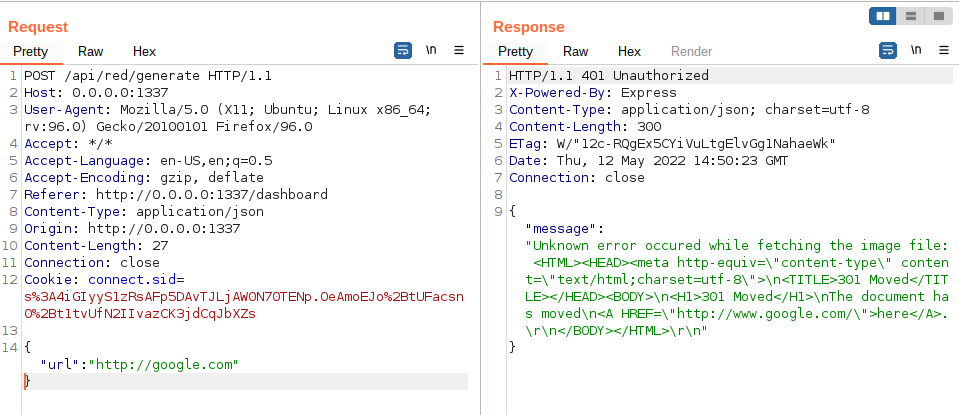Select top-bottom split layout icon
The width and height of the screenshot is (959, 415).
tap(911, 17)
